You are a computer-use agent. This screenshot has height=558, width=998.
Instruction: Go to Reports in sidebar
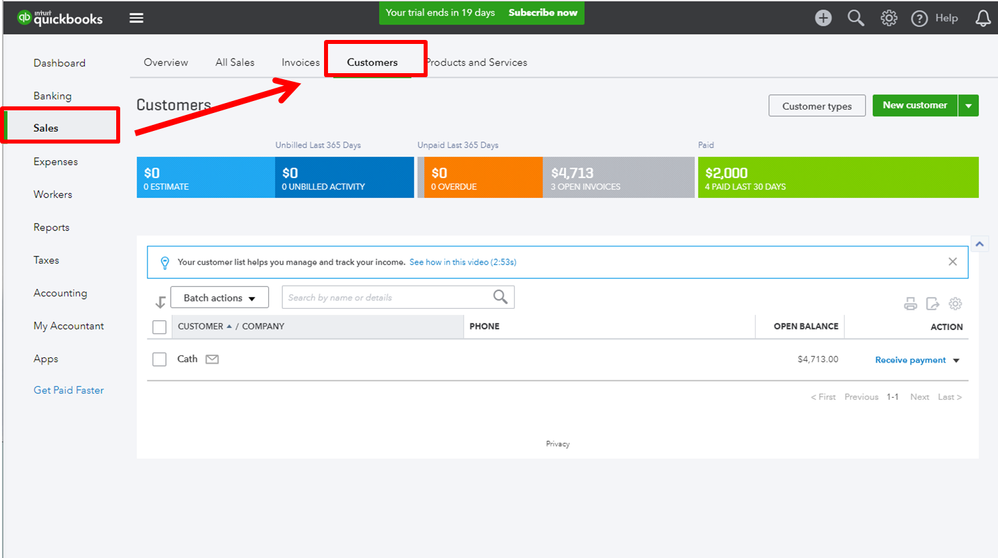coord(52,227)
